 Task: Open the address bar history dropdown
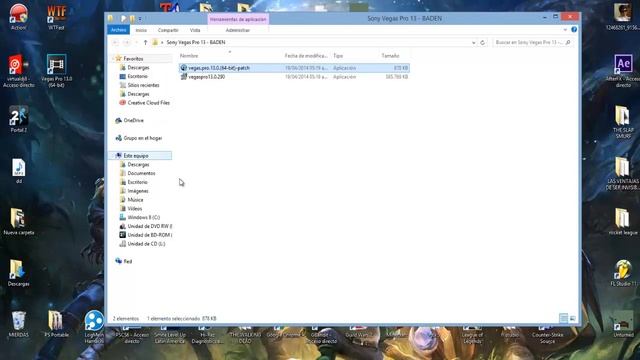coord(473,42)
